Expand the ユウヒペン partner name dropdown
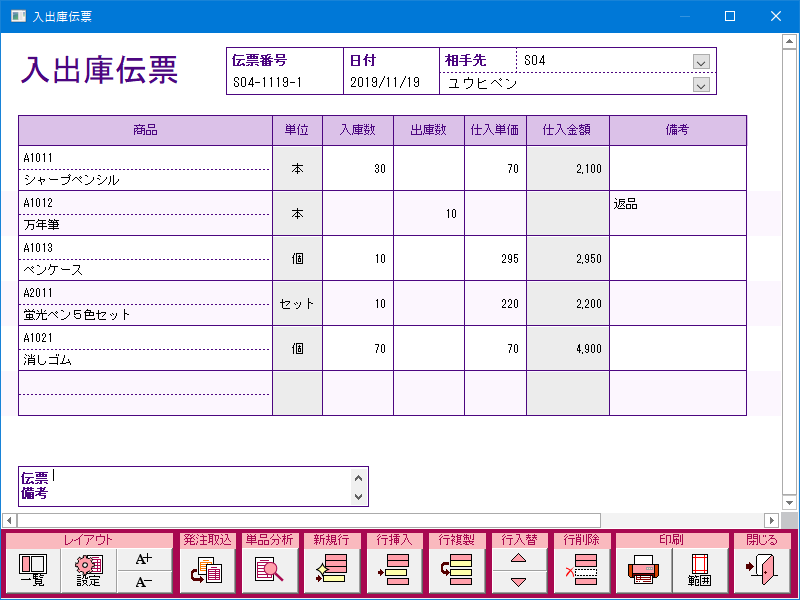Image resolution: width=800 pixels, height=600 pixels. click(x=701, y=85)
